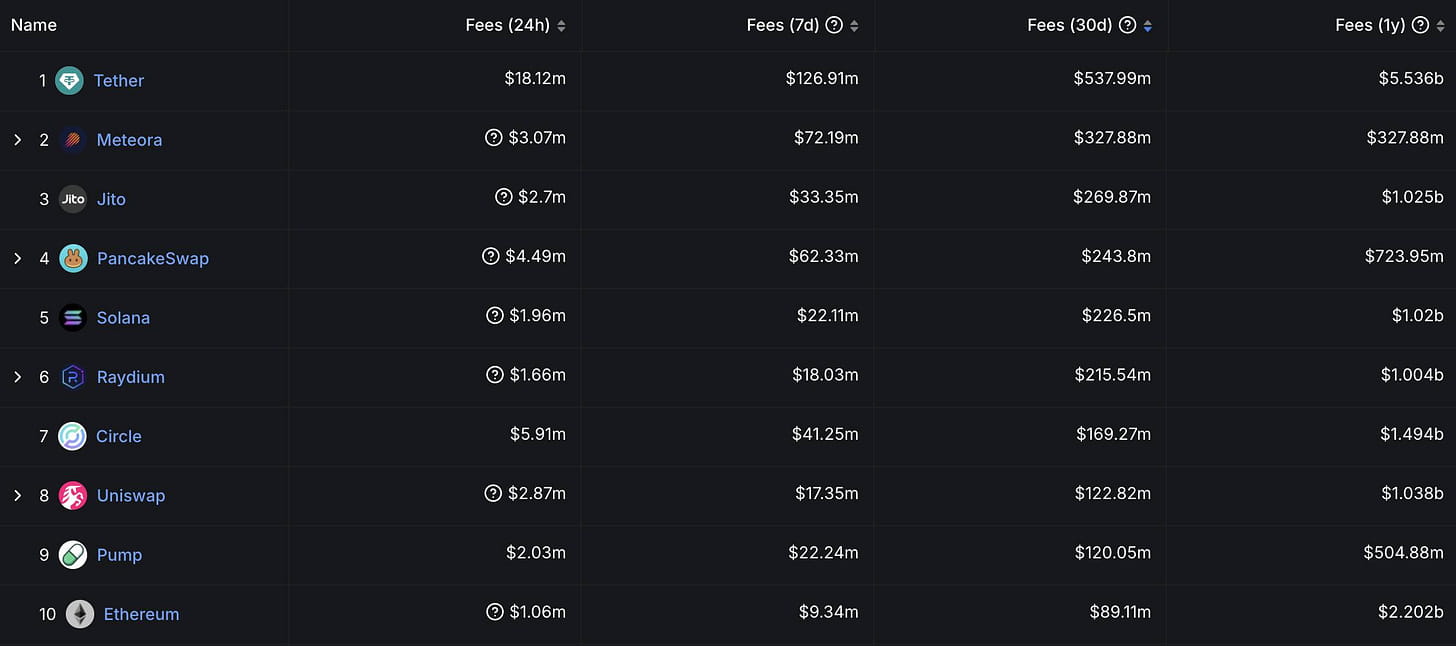Click the PancakeSwap bunny icon

click(73, 258)
